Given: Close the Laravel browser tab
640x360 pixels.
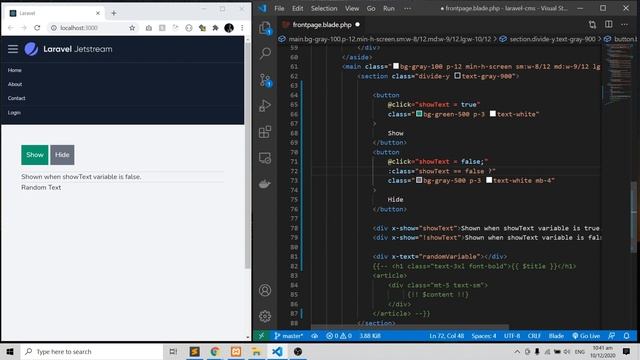Looking at the screenshot, I should (98, 13).
